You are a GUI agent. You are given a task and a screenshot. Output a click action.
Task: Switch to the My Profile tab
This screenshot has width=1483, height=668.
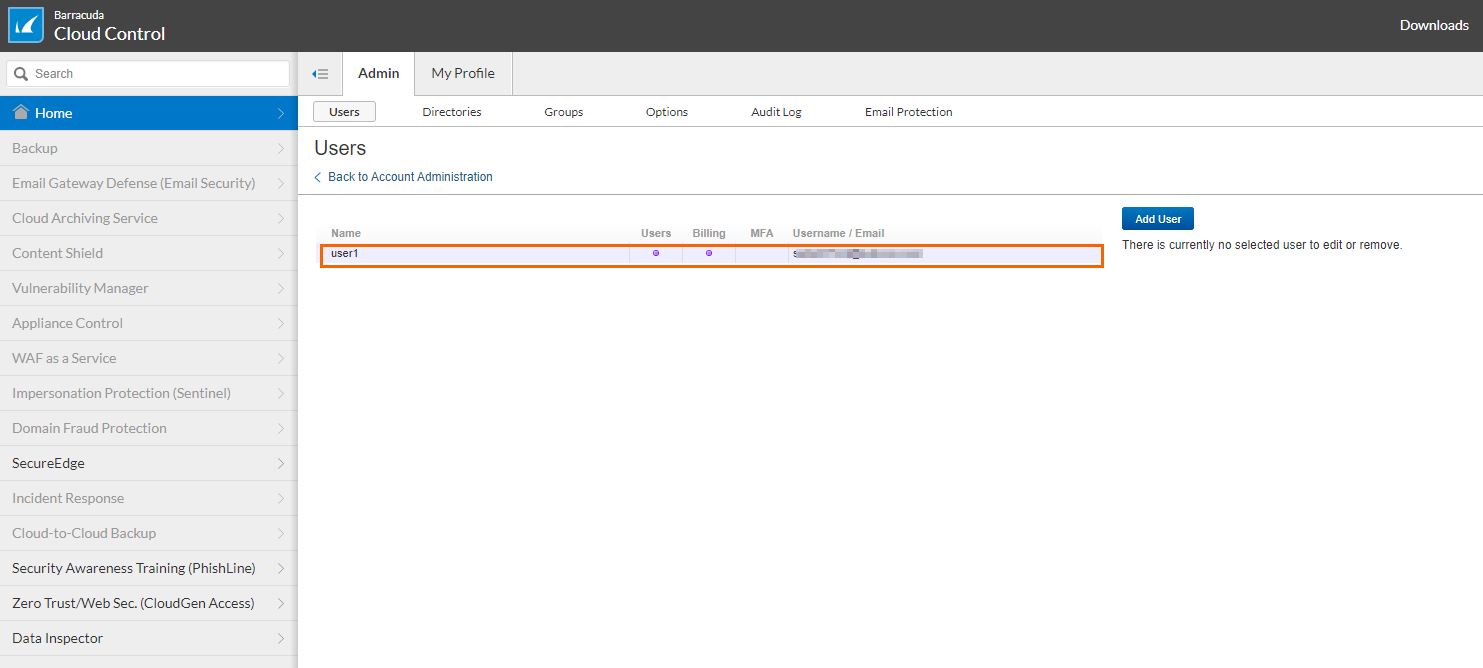point(463,73)
